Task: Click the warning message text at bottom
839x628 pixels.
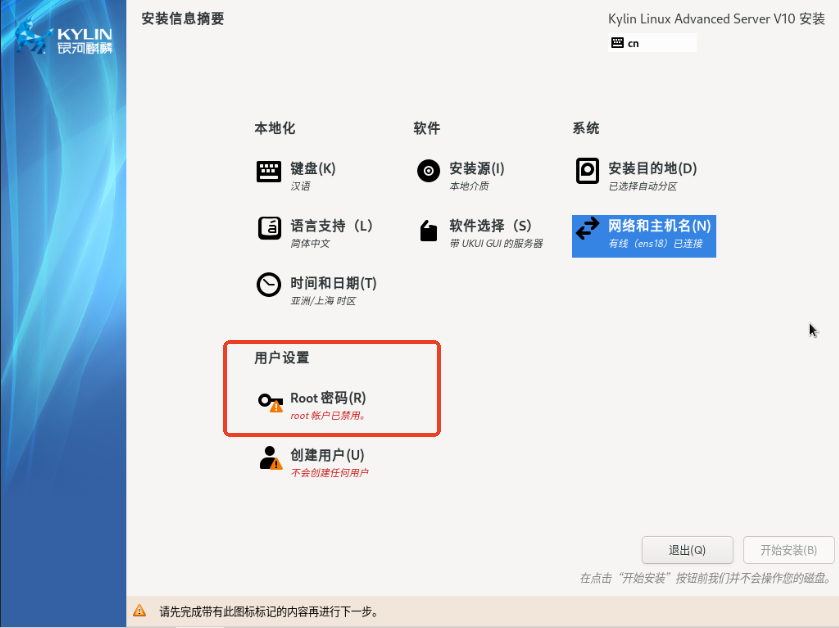Action: point(269,611)
